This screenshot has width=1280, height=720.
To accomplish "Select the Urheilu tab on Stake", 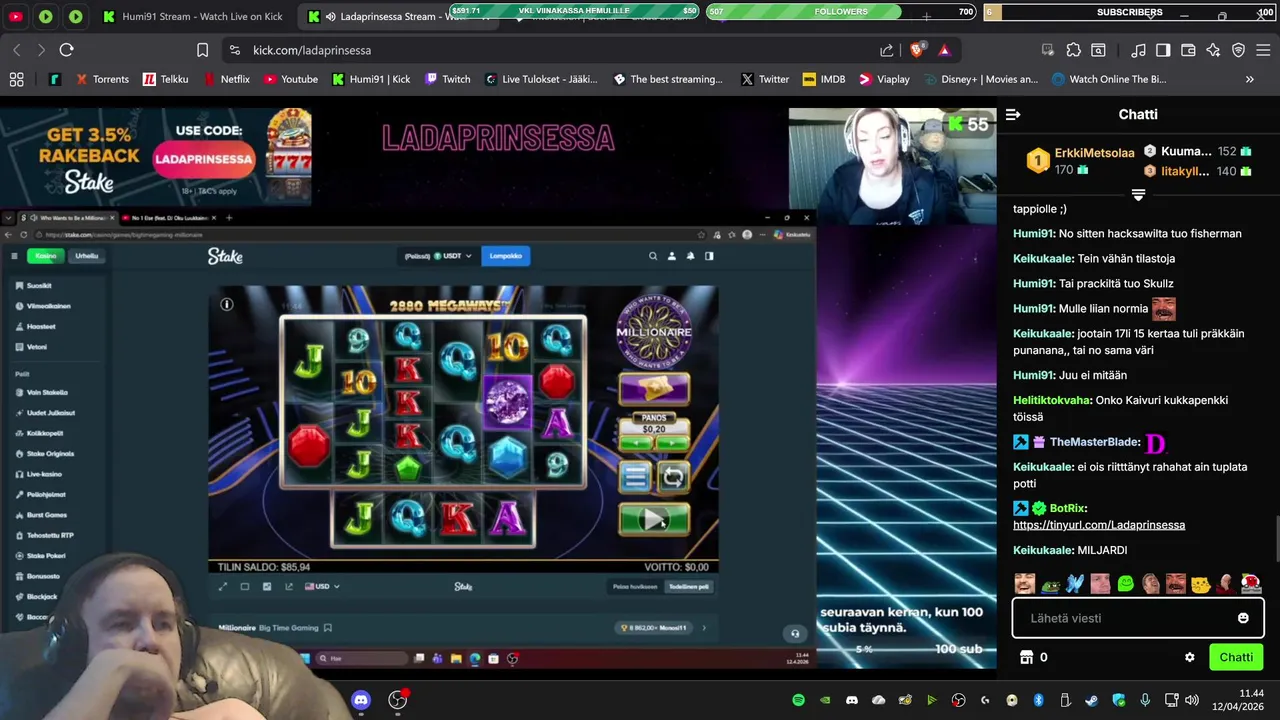I will pos(87,256).
